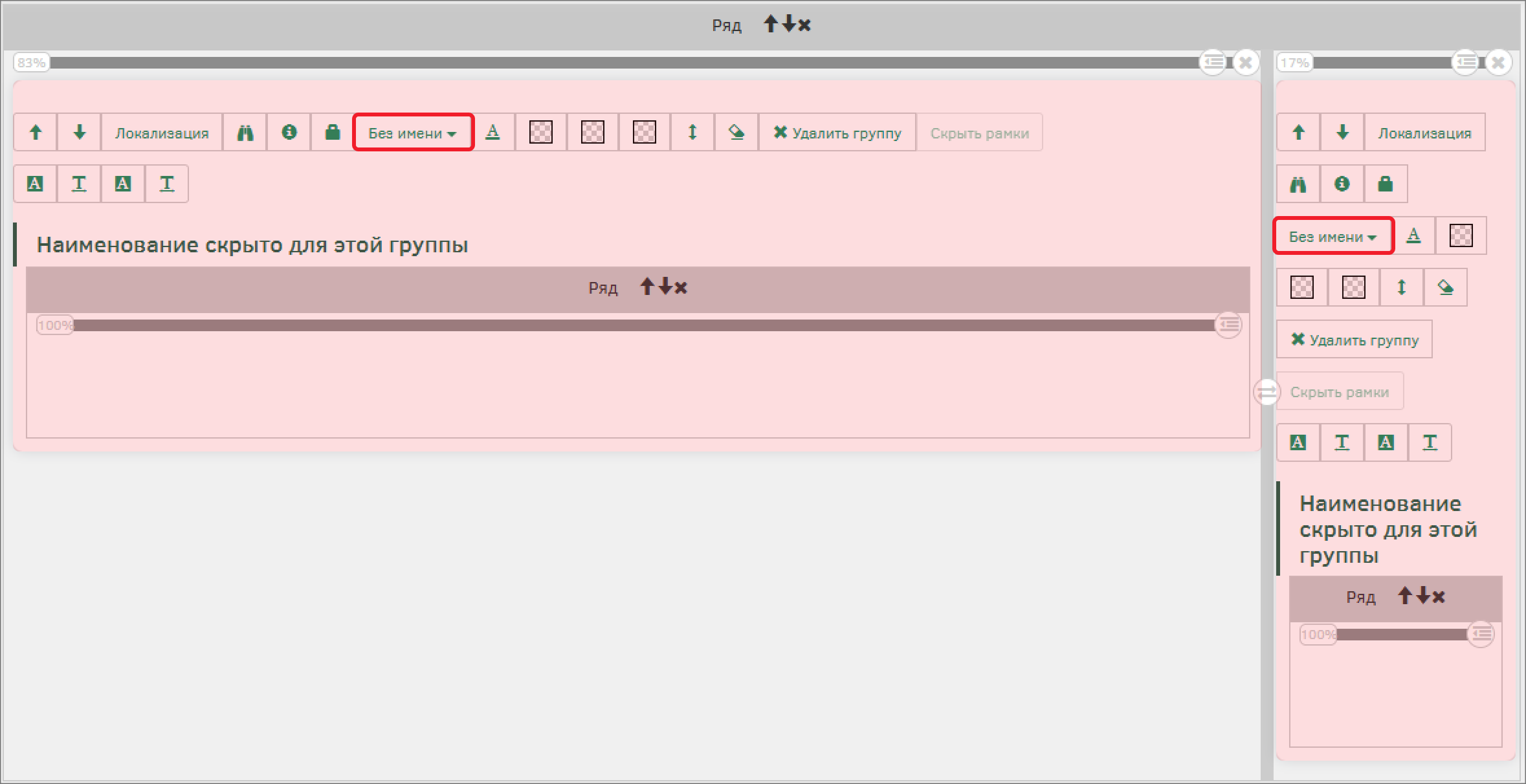Toggle lock icon in left group toolbar
The height and width of the screenshot is (784, 1526).
click(333, 133)
